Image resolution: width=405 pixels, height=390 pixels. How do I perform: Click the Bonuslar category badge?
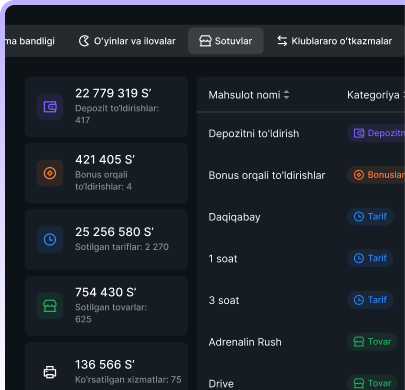(376, 175)
